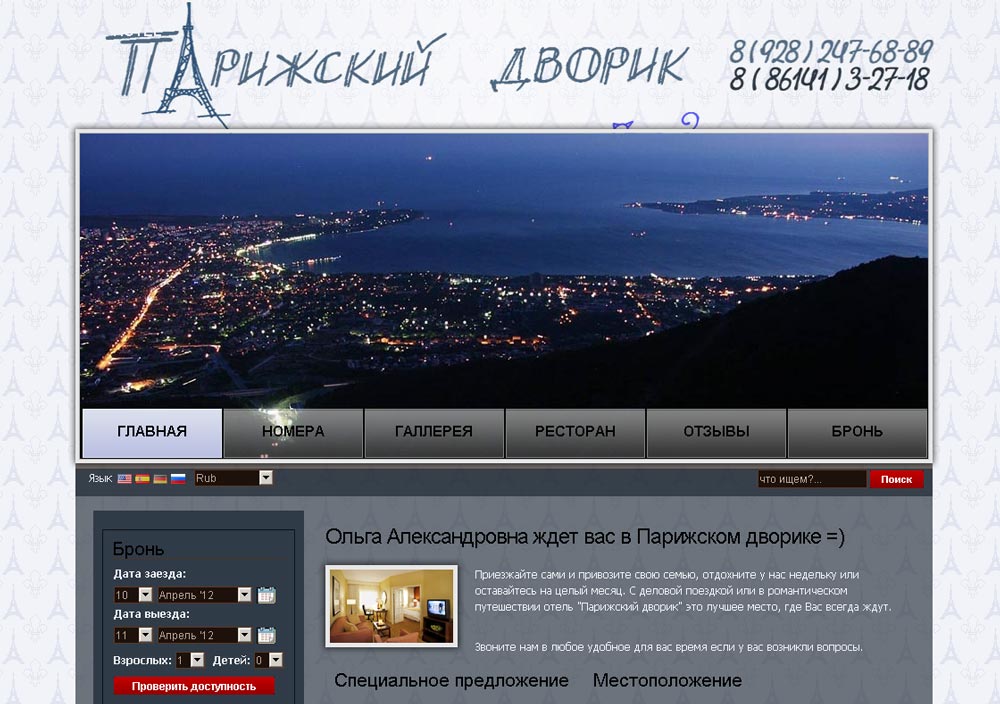1000x704 pixels.
Task: Click the night city panorama banner
Action: (504, 270)
